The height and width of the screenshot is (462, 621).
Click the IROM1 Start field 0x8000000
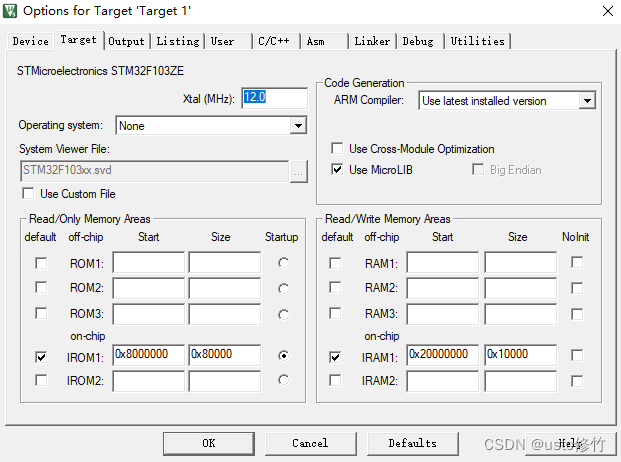coord(149,355)
